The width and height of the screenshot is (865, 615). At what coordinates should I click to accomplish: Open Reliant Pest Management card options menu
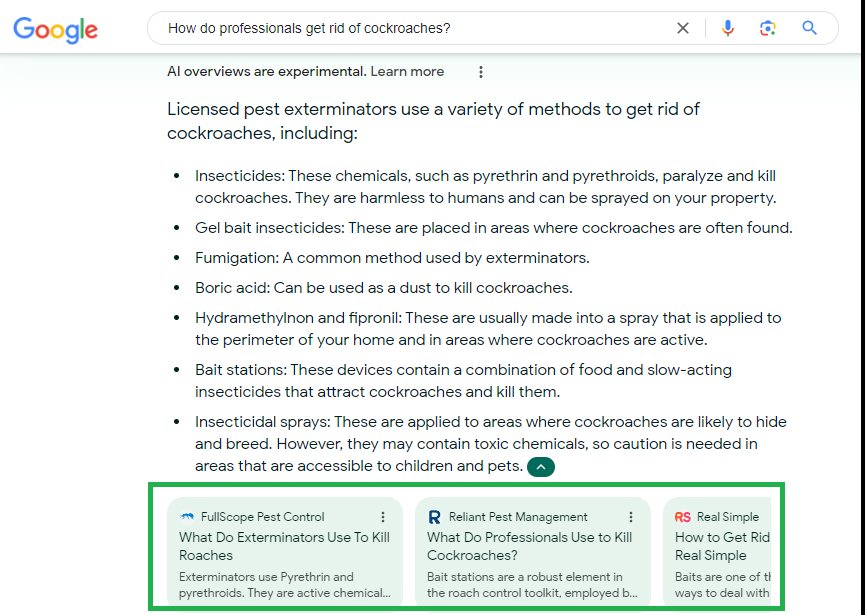[x=631, y=517]
